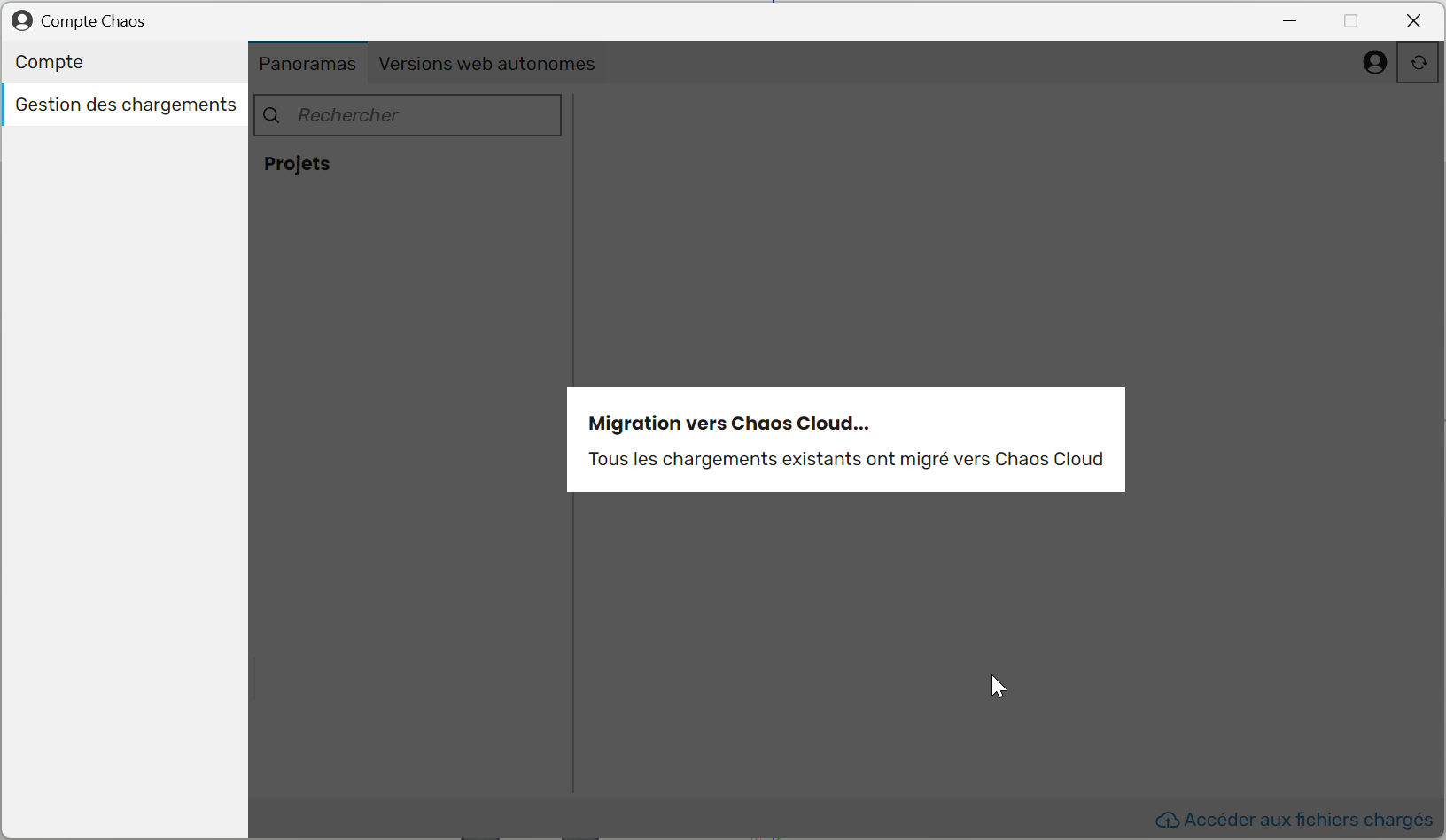Open the Versions web autonomes tab
This screenshot has width=1446, height=840.
click(486, 64)
